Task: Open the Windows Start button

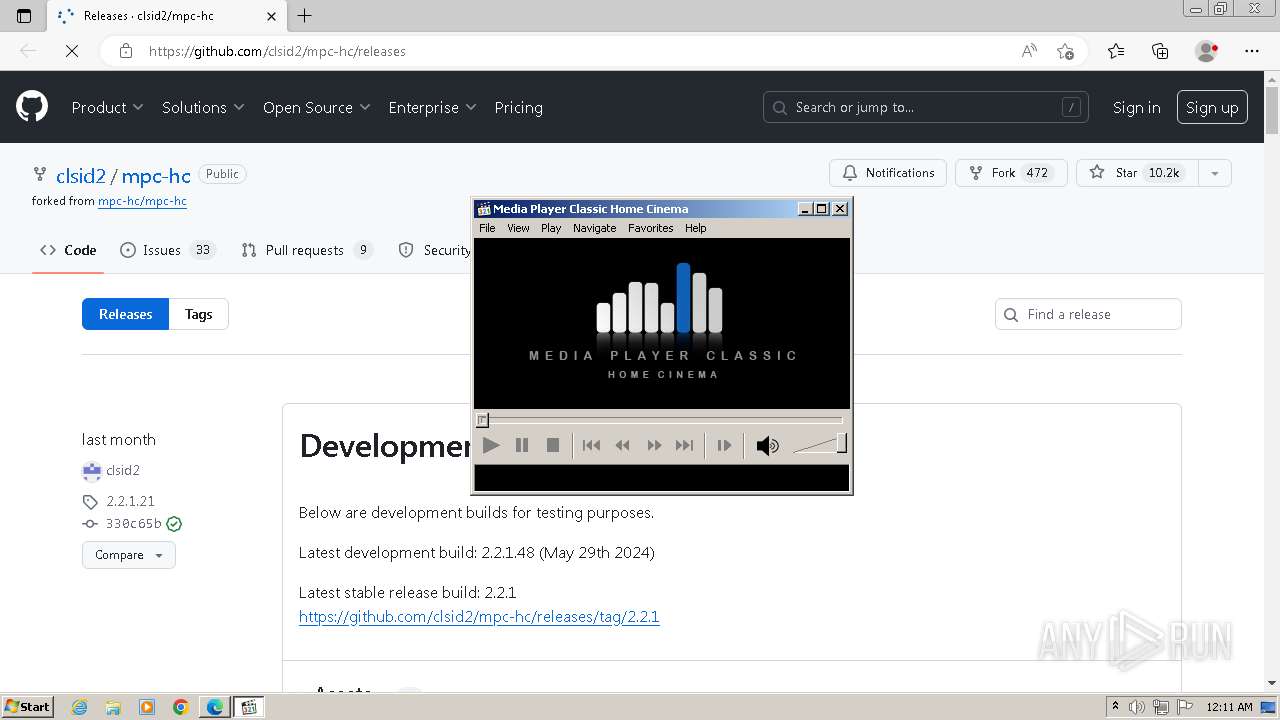Action: [28, 707]
